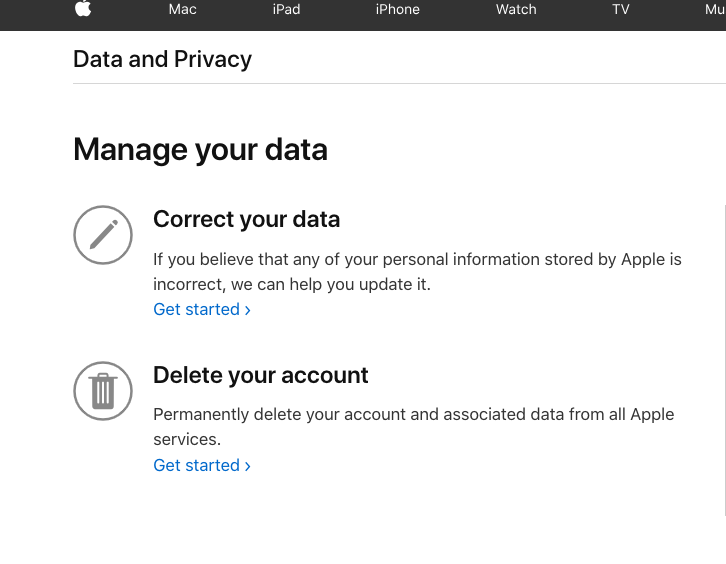Click the Correct your data heading
The height and width of the screenshot is (564, 726).
tap(246, 219)
